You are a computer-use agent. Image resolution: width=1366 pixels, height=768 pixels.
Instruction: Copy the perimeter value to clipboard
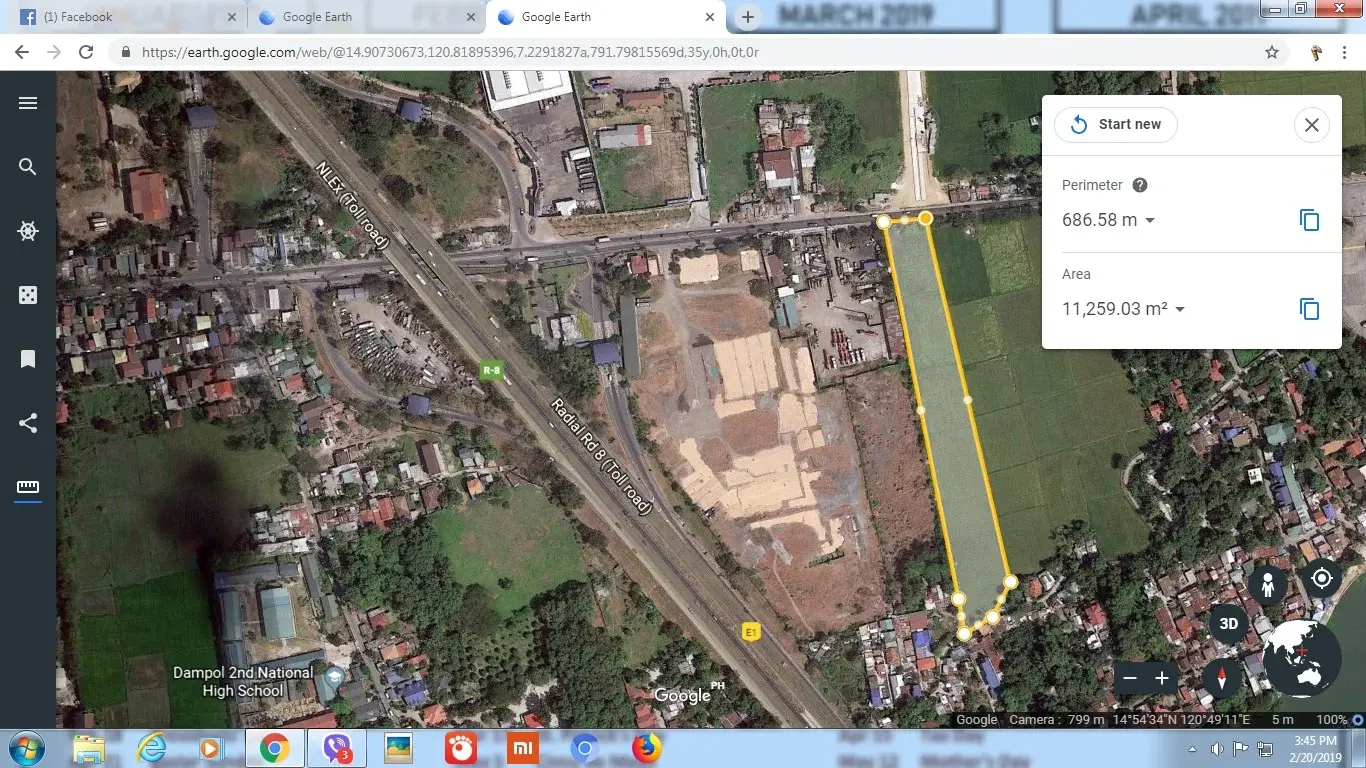pos(1309,220)
